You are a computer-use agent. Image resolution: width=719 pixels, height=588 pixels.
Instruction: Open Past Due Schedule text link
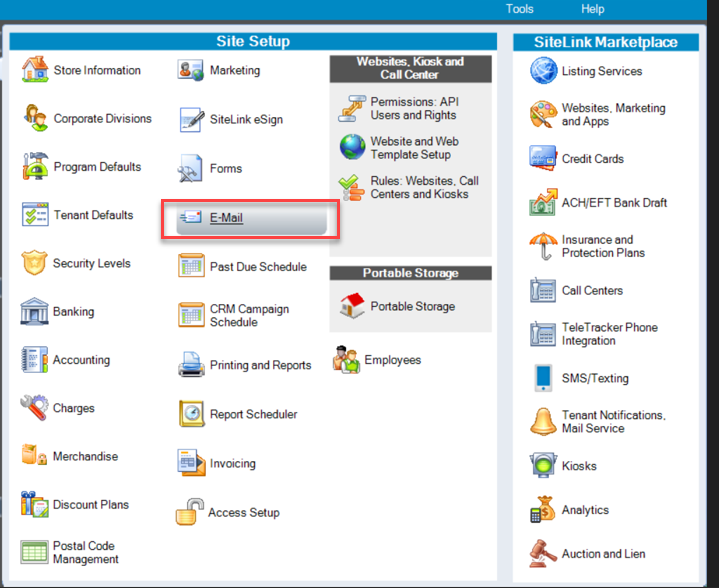258,266
